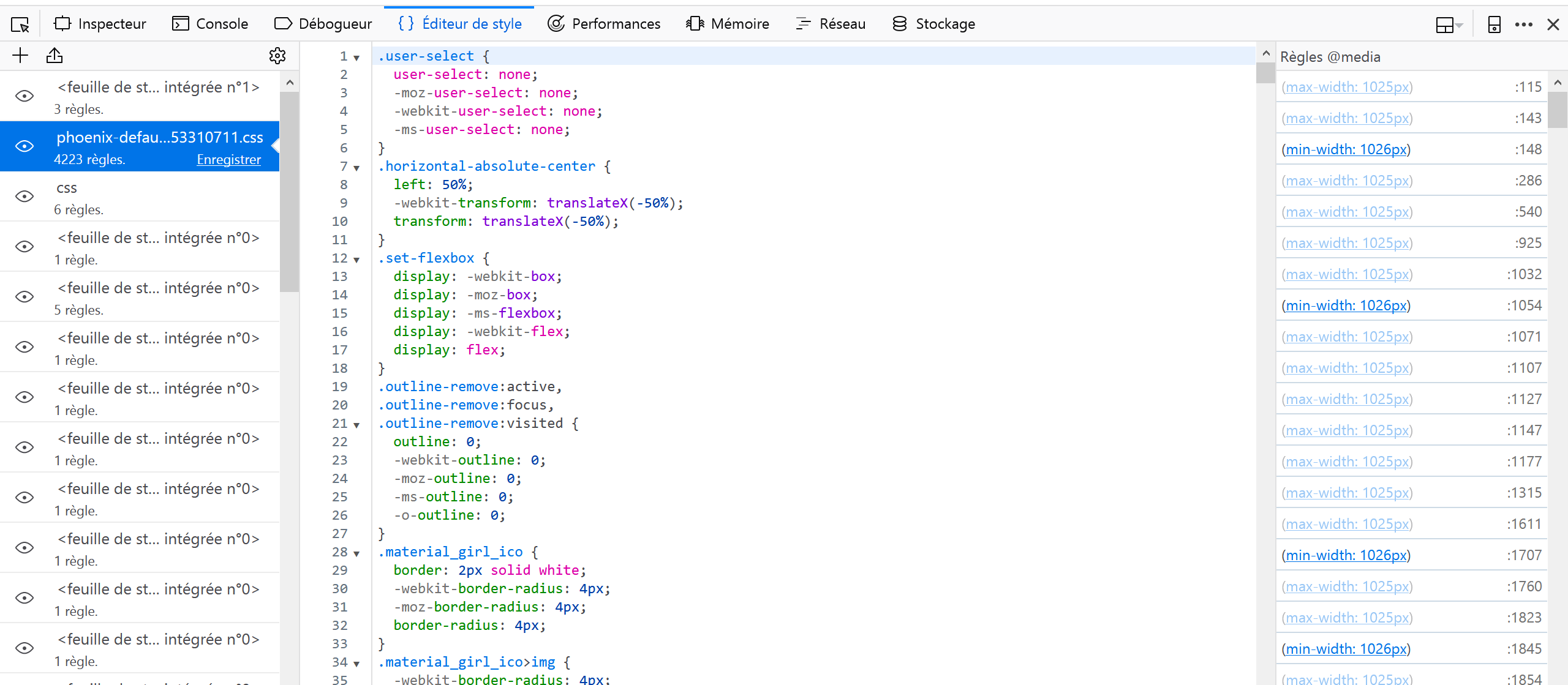The height and width of the screenshot is (685, 1568).
Task: Open style editor options gear
Action: click(x=277, y=56)
